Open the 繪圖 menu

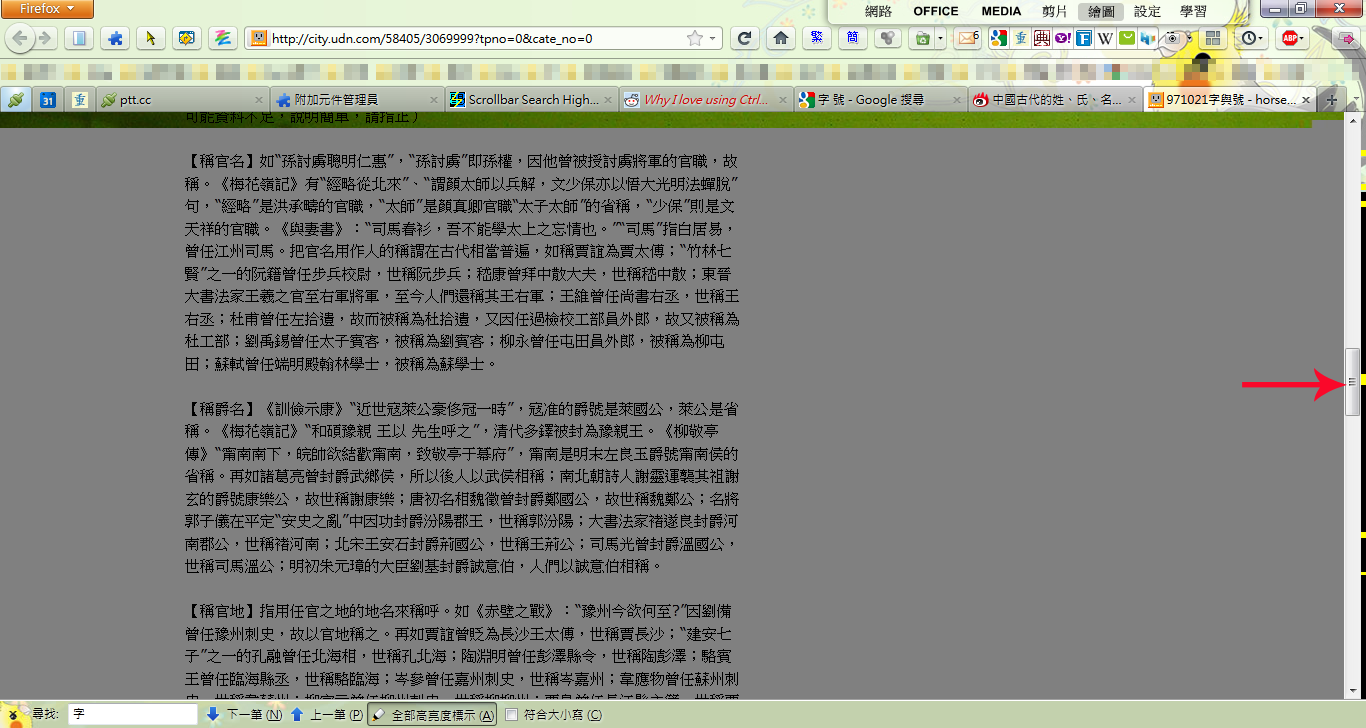coord(1101,11)
